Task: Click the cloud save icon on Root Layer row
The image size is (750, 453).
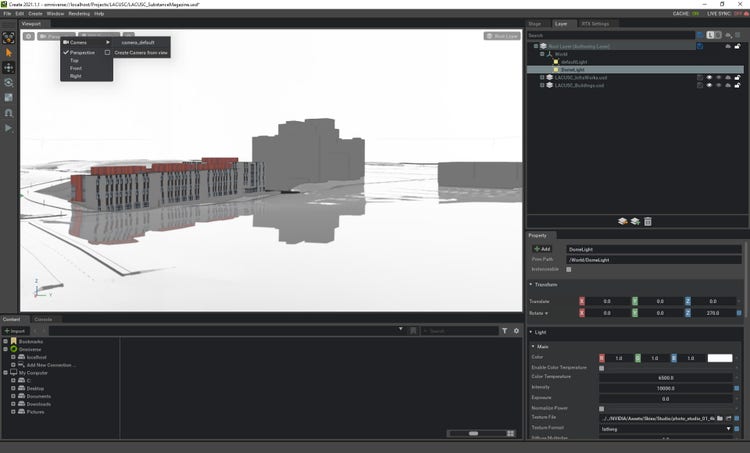Action: (x=728, y=46)
